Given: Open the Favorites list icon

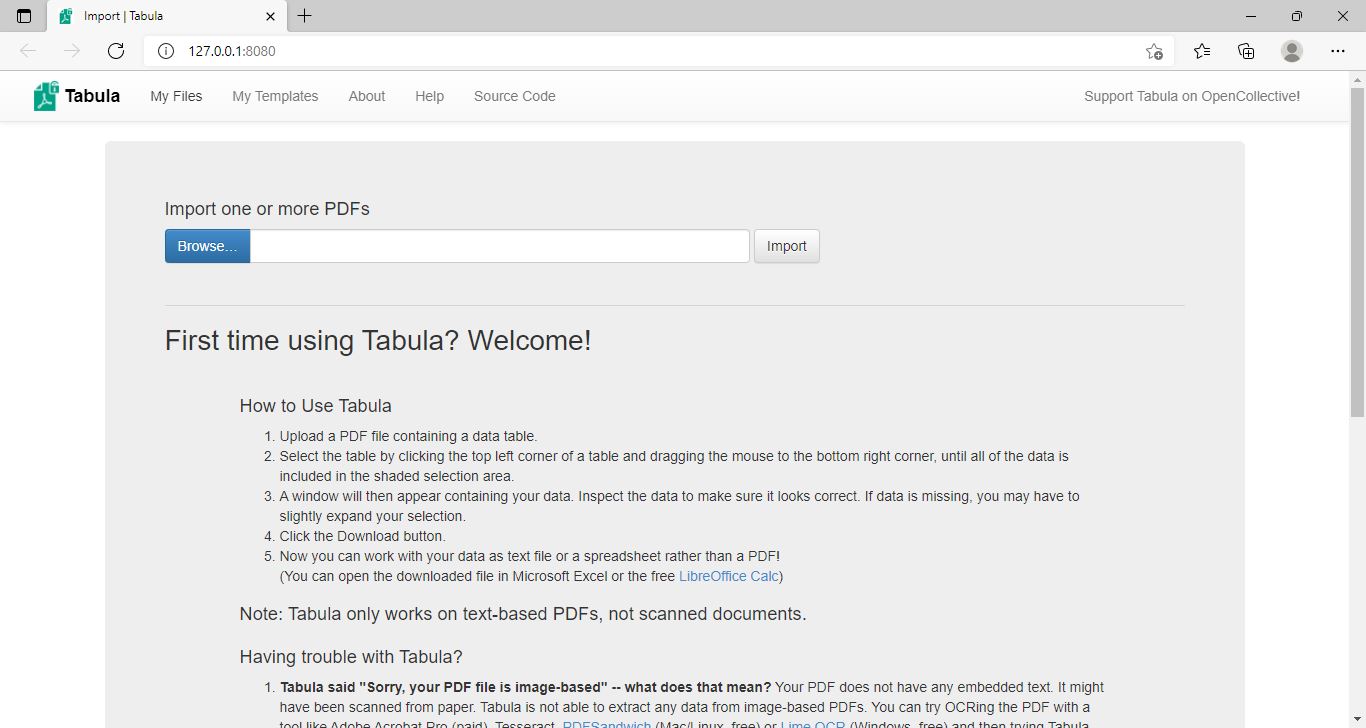Looking at the screenshot, I should [1202, 51].
